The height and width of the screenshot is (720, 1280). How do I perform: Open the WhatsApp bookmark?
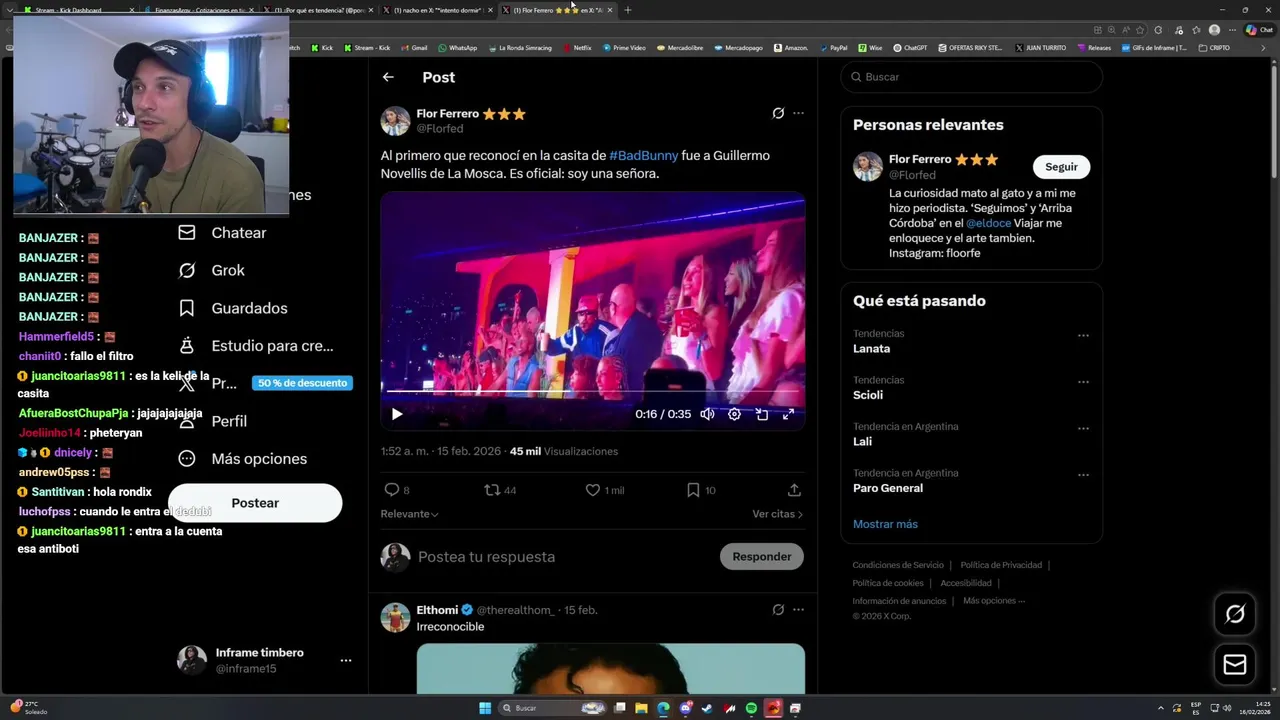coord(457,47)
